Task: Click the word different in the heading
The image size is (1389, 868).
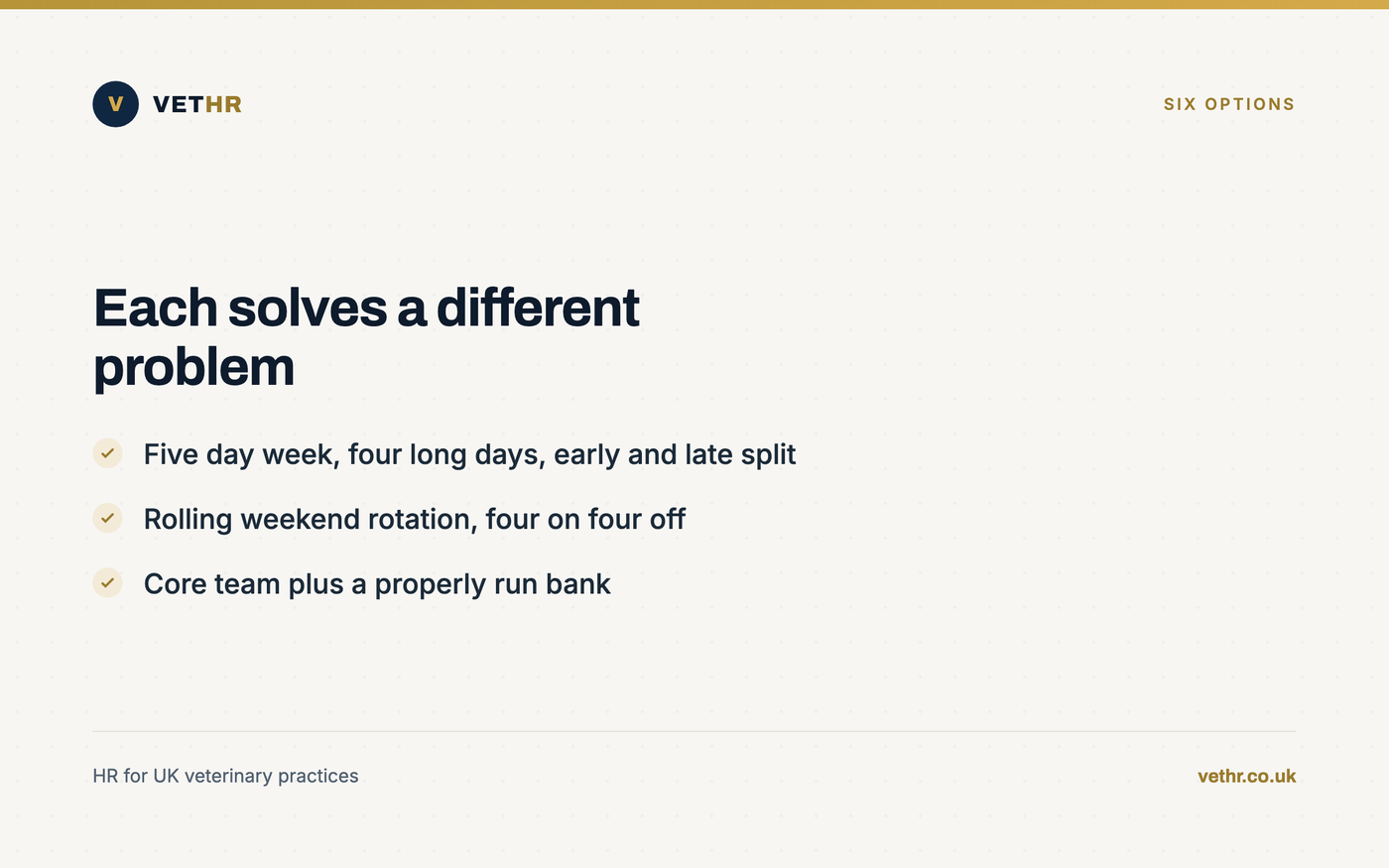Action: (x=538, y=308)
